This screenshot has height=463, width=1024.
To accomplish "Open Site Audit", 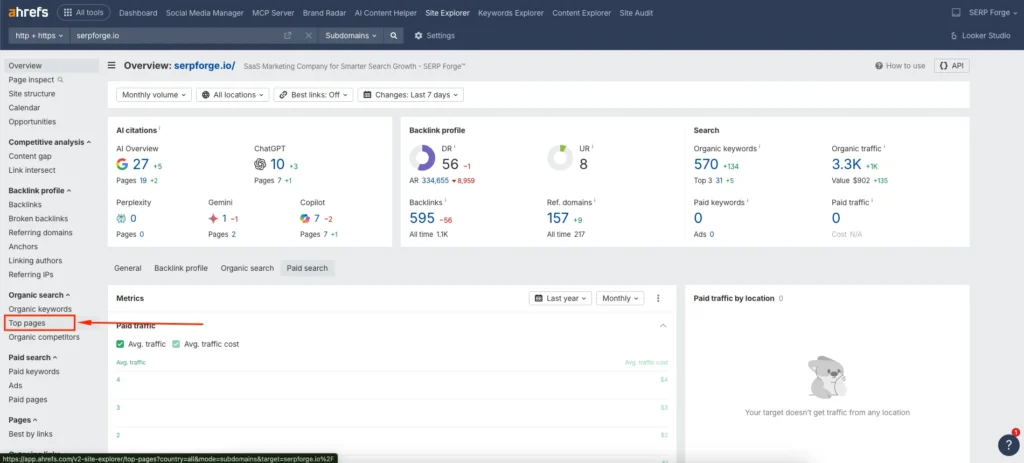I will (637, 12).
